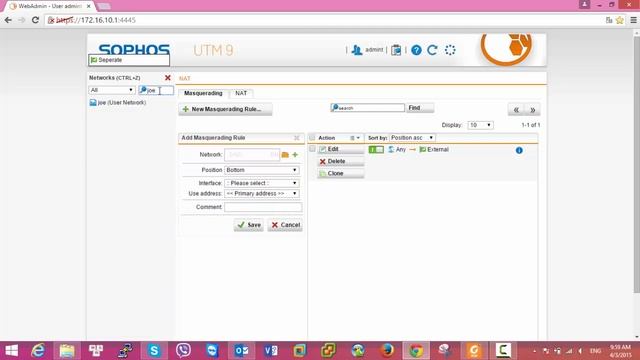The height and width of the screenshot is (360, 640).
Task: Open folder icon next to Network field
Action: (x=285, y=155)
